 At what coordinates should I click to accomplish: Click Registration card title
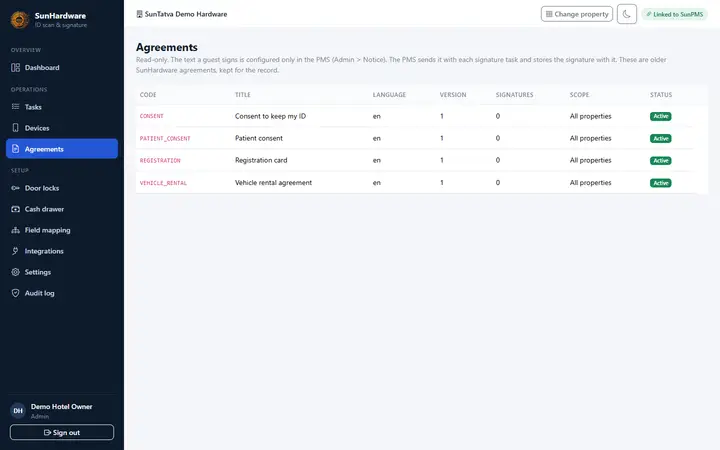click(261, 160)
